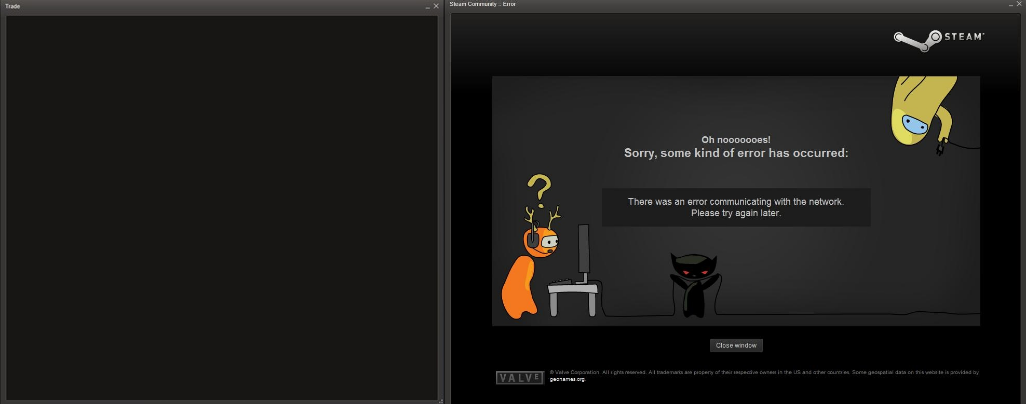The height and width of the screenshot is (404, 1026).
Task: Click the Valve Corporation copyright text
Action: (x=764, y=372)
